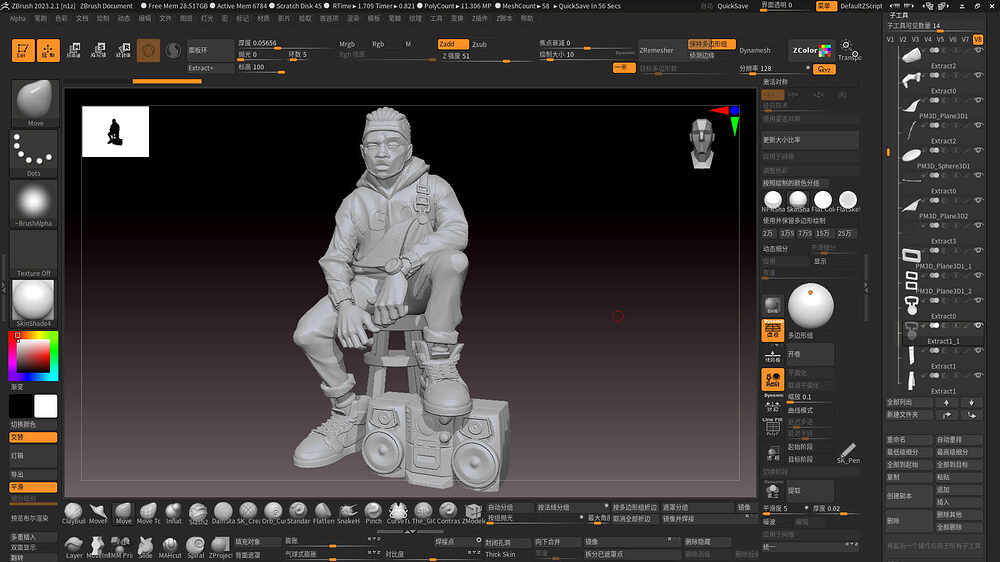Viewport: 1000px width, 562px height.
Task: Activate the Edit mode button
Action: [x=23, y=50]
